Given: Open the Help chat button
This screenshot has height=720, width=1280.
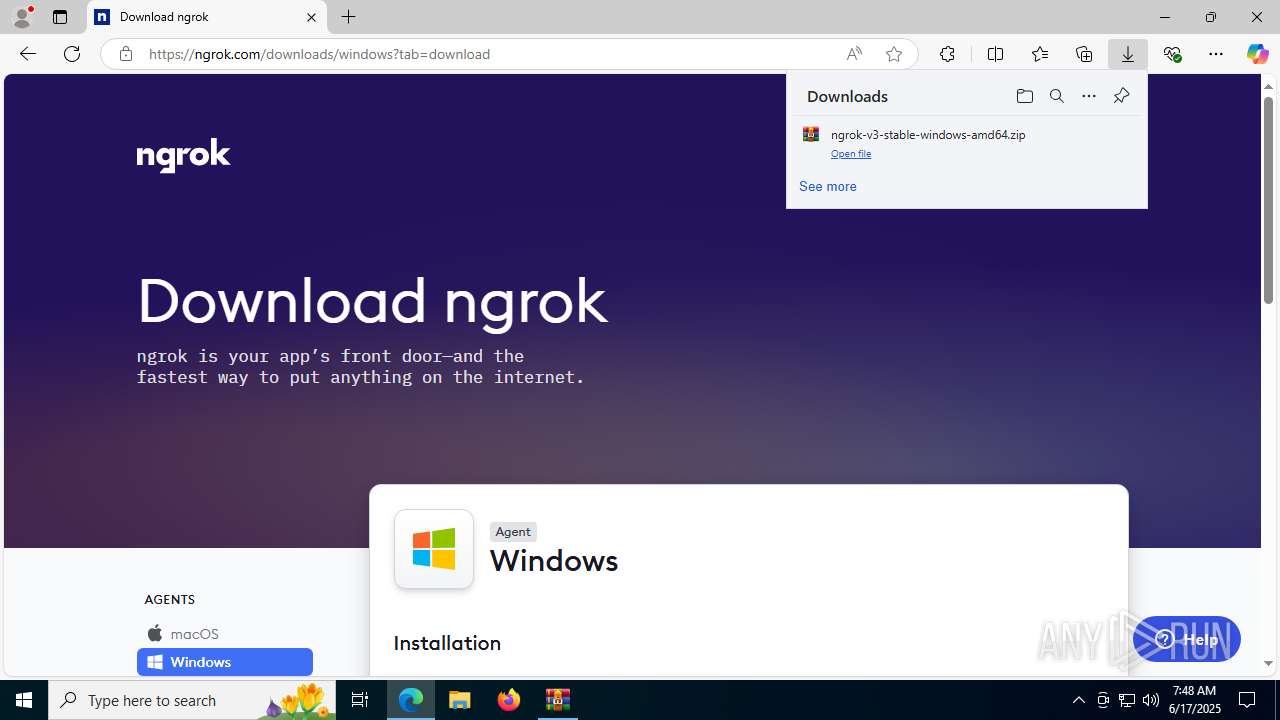Looking at the screenshot, I should (x=1187, y=640).
